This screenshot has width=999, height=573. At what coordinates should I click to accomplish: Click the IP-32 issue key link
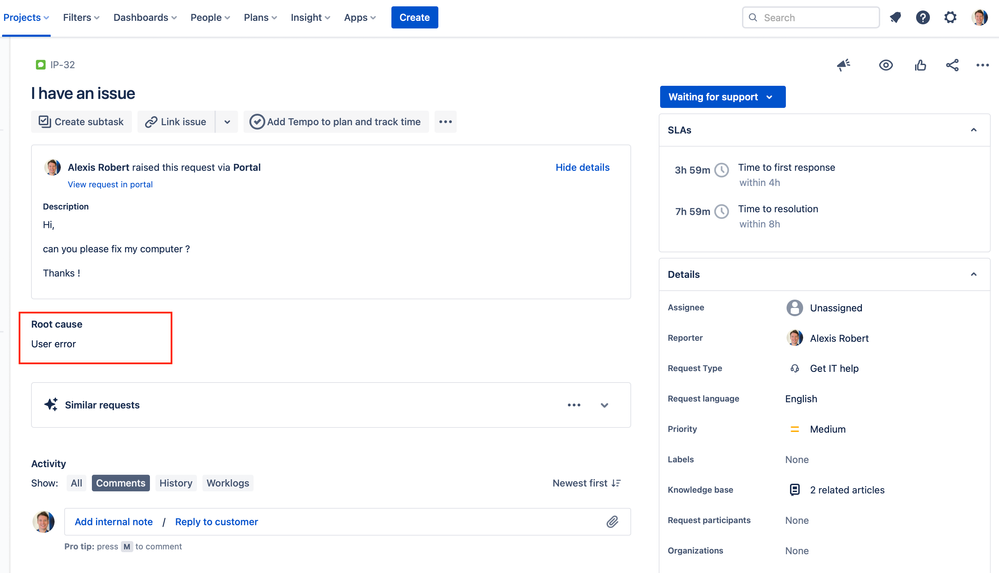tap(62, 65)
